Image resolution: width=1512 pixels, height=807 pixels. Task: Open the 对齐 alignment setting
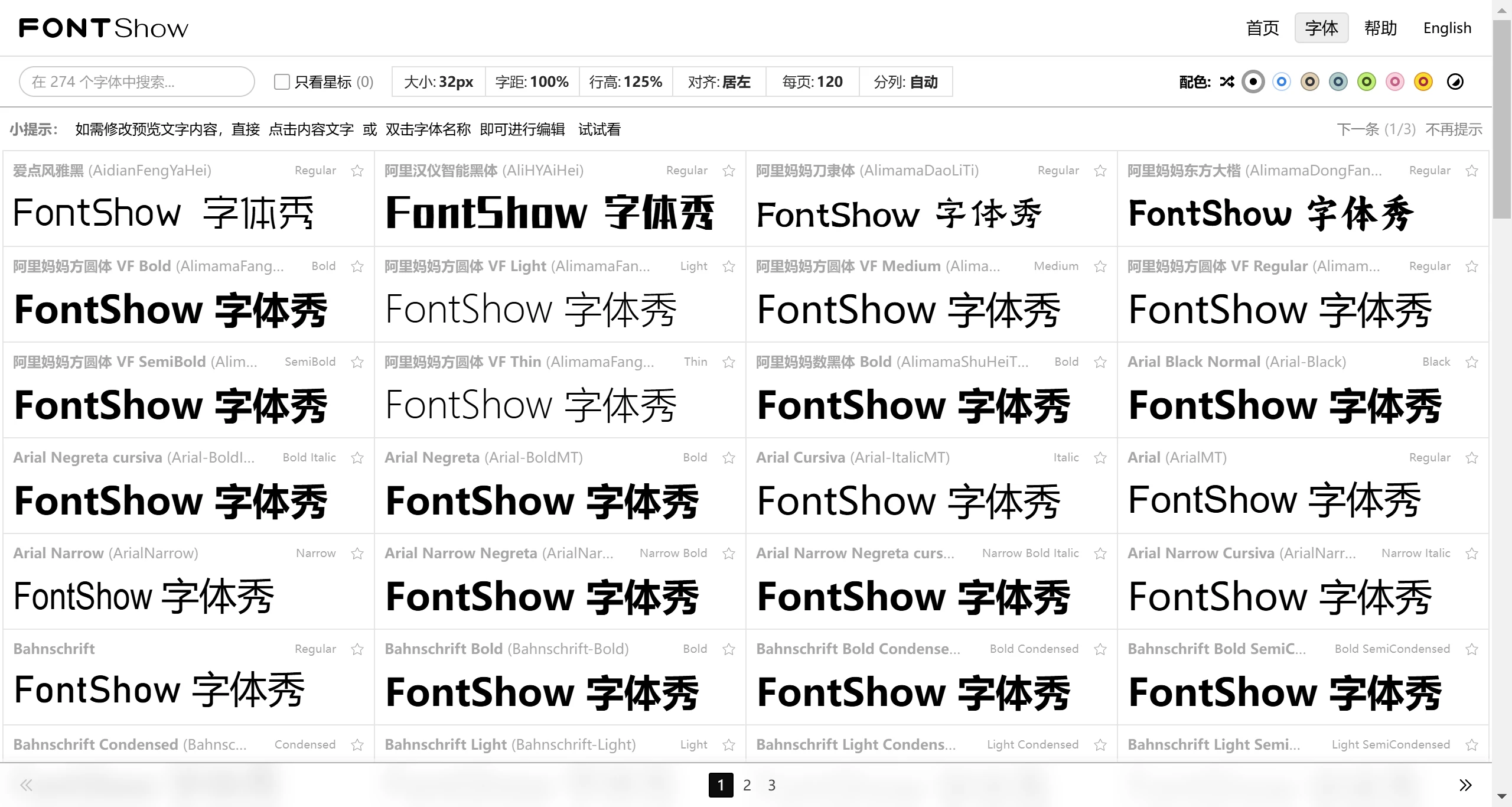(x=719, y=82)
